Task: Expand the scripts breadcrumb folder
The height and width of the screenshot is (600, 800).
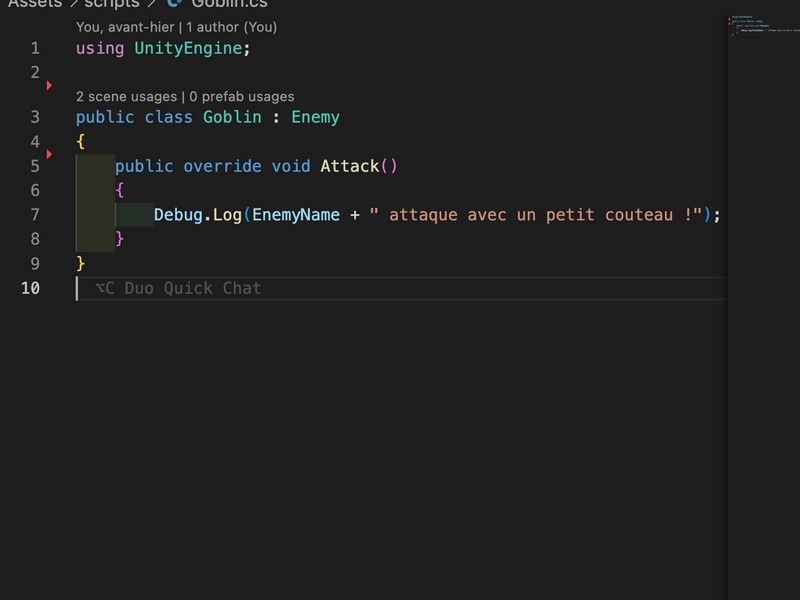Action: click(111, 3)
